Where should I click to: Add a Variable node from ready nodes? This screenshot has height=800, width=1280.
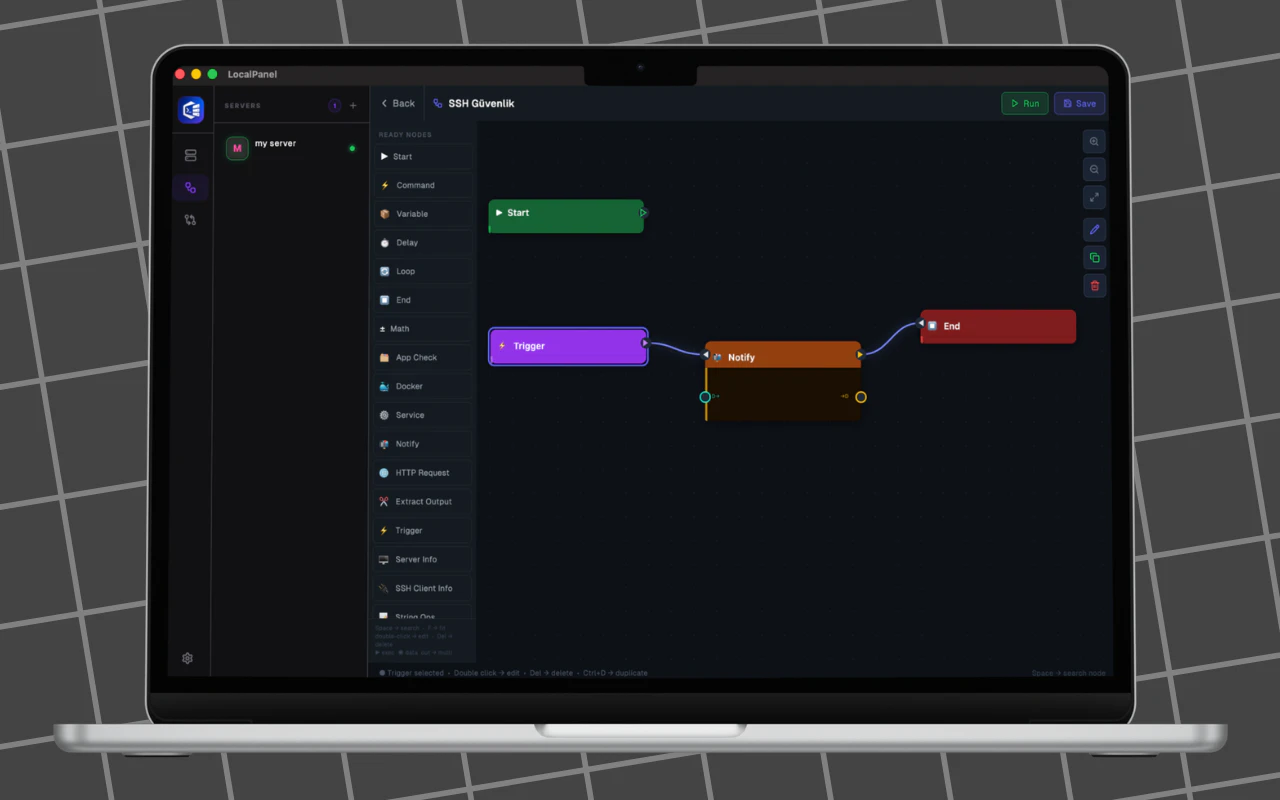[424, 214]
